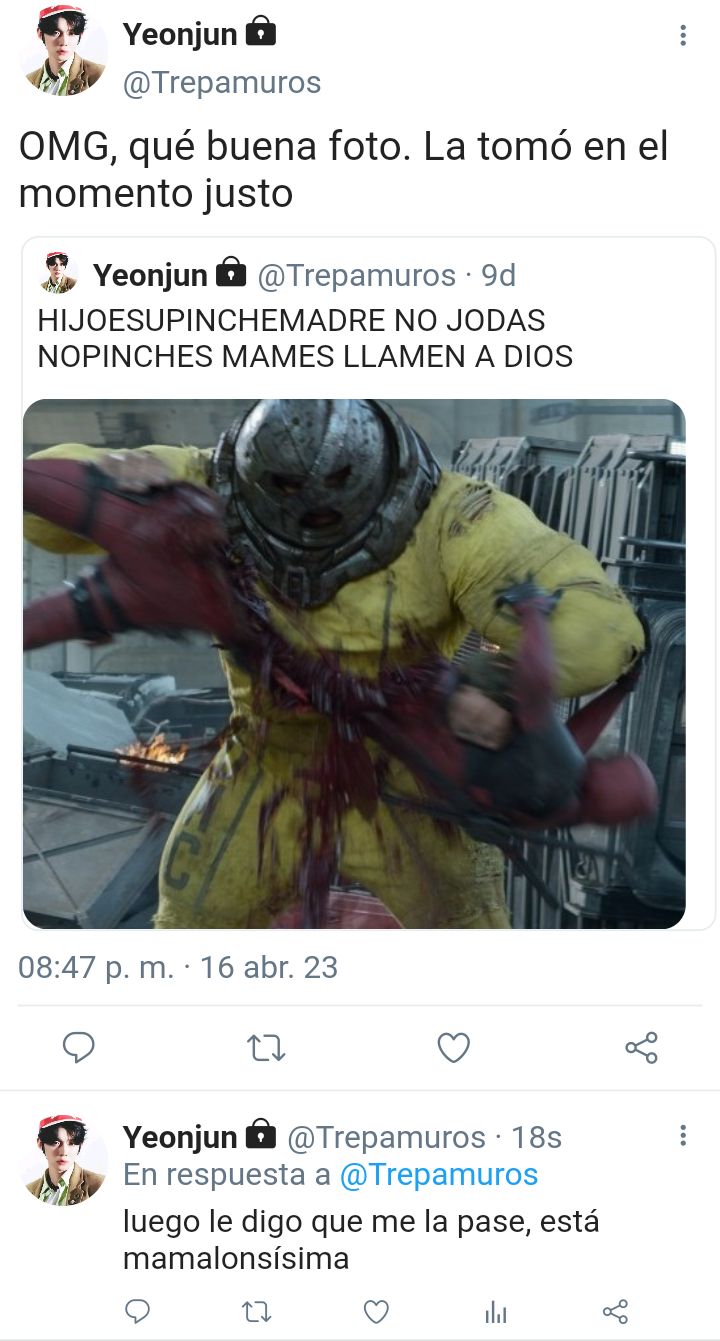Retweet the main tweet
The image size is (720, 1341).
[x=266, y=1048]
